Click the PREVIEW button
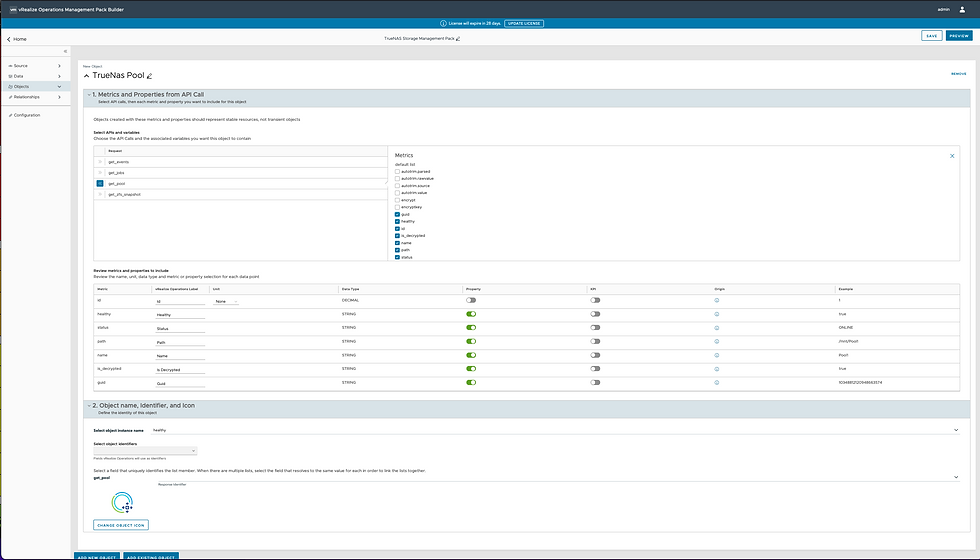The image size is (980, 560). (x=959, y=36)
